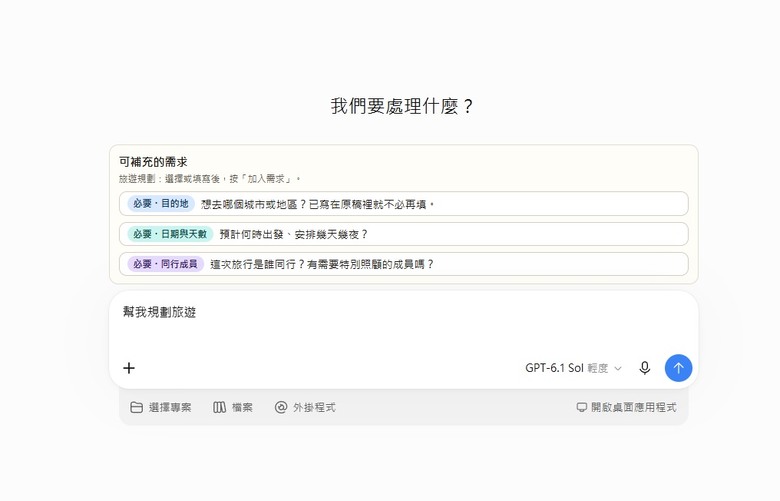Click the 旅遊規劃 hint line
The image size is (780, 501).
tap(210, 179)
